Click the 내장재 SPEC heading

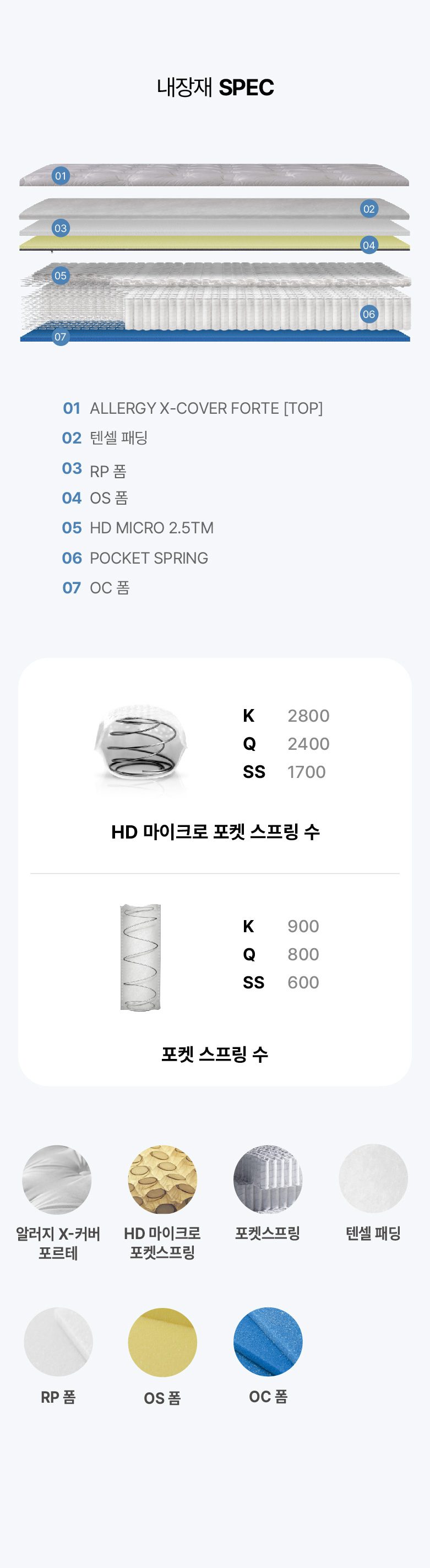215,87
